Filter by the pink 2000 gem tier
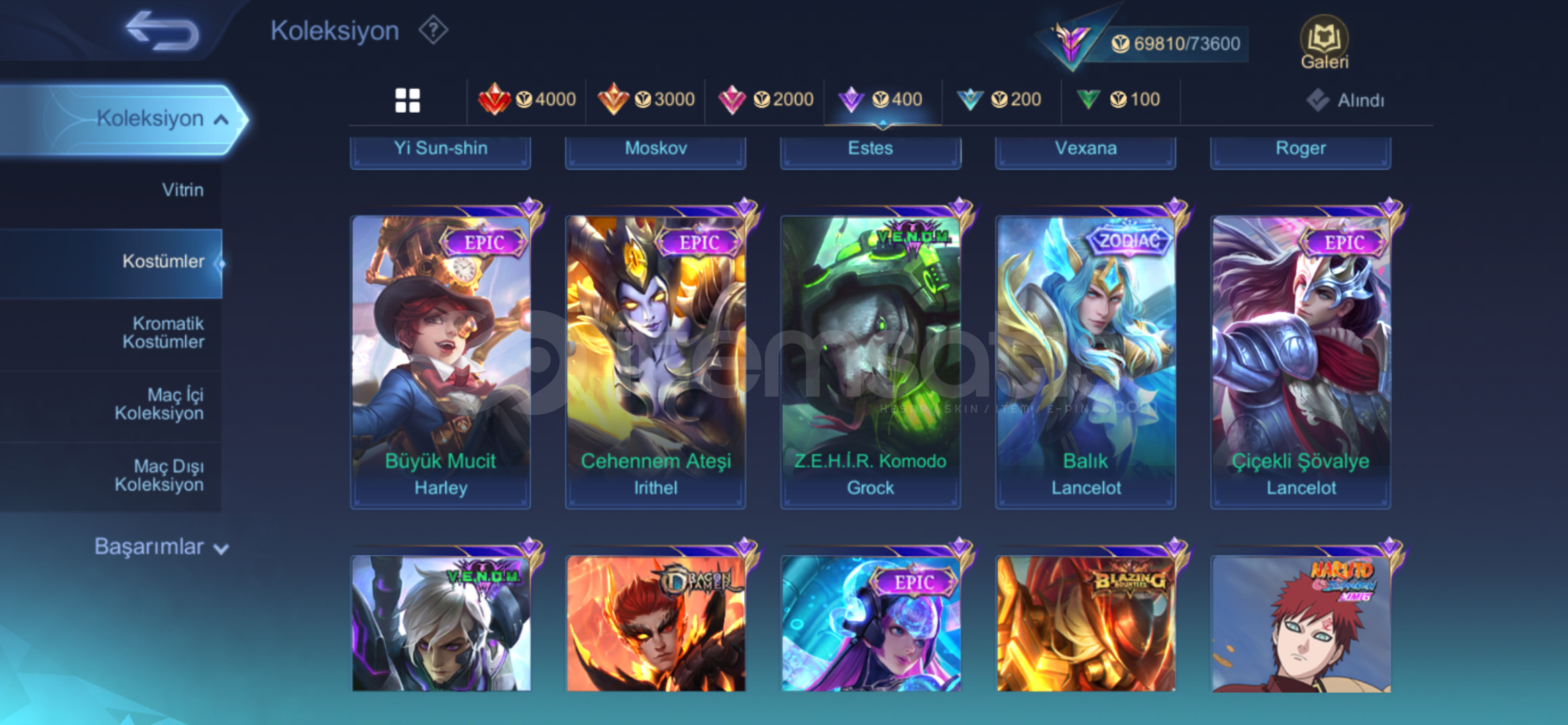The height and width of the screenshot is (725, 1568). [765, 99]
